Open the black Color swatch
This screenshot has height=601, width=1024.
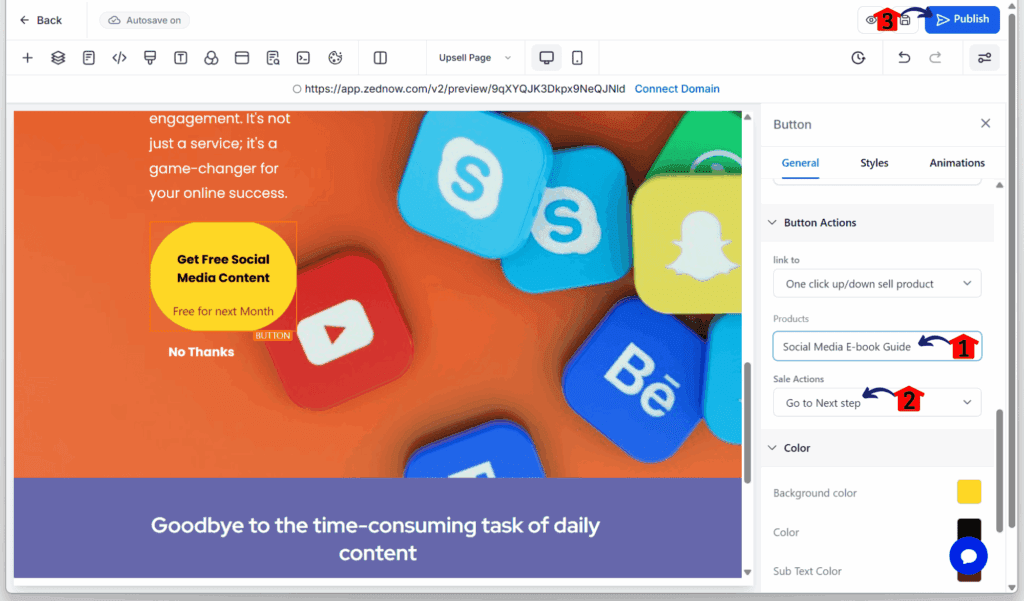pyautogui.click(x=969, y=528)
